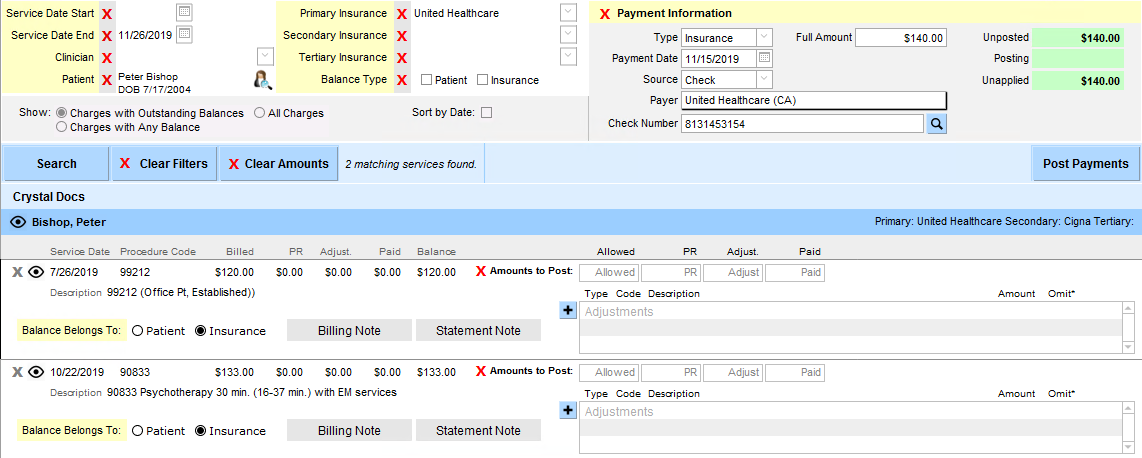The height and width of the screenshot is (458, 1142).
Task: Open Billing Note for the 90833 charge
Action: click(x=349, y=431)
